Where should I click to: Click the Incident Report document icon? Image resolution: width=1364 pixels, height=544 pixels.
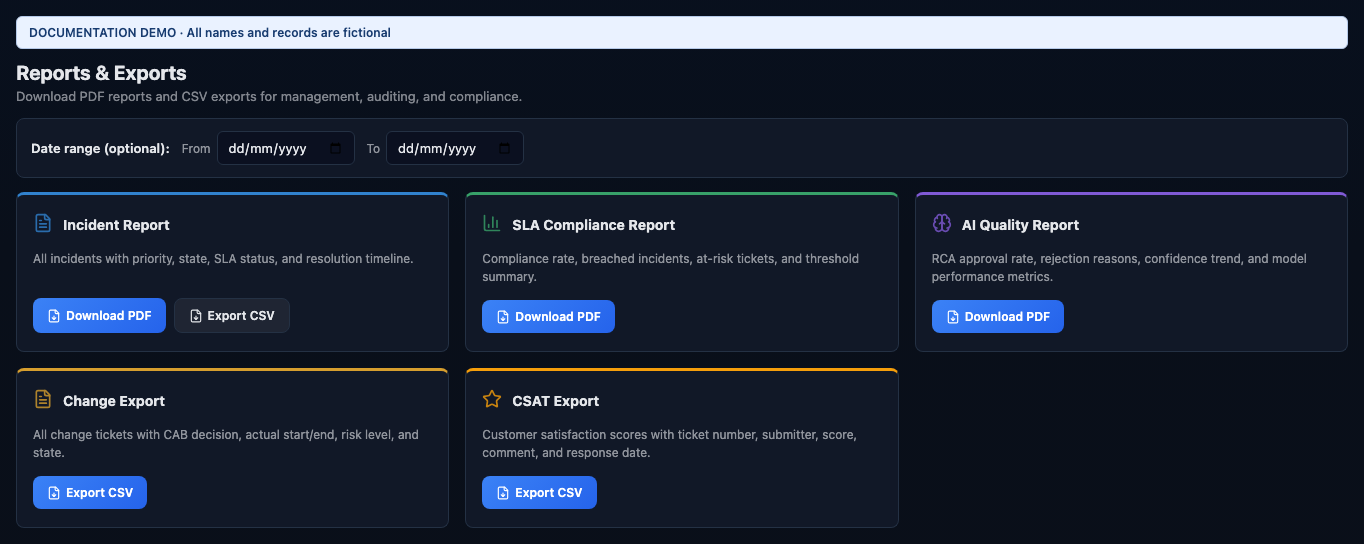point(42,223)
